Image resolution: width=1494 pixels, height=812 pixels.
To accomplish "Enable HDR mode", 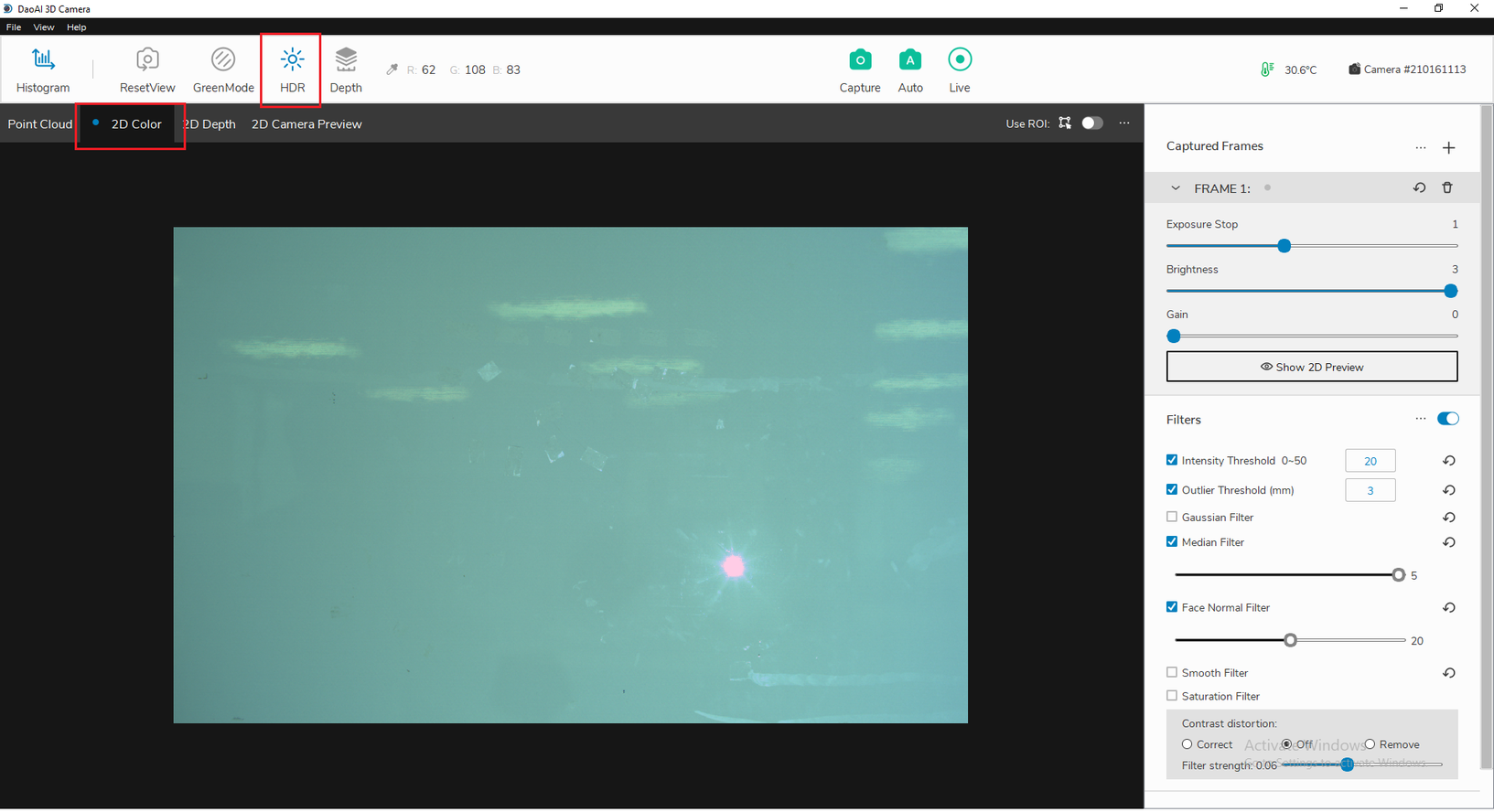I will point(292,69).
